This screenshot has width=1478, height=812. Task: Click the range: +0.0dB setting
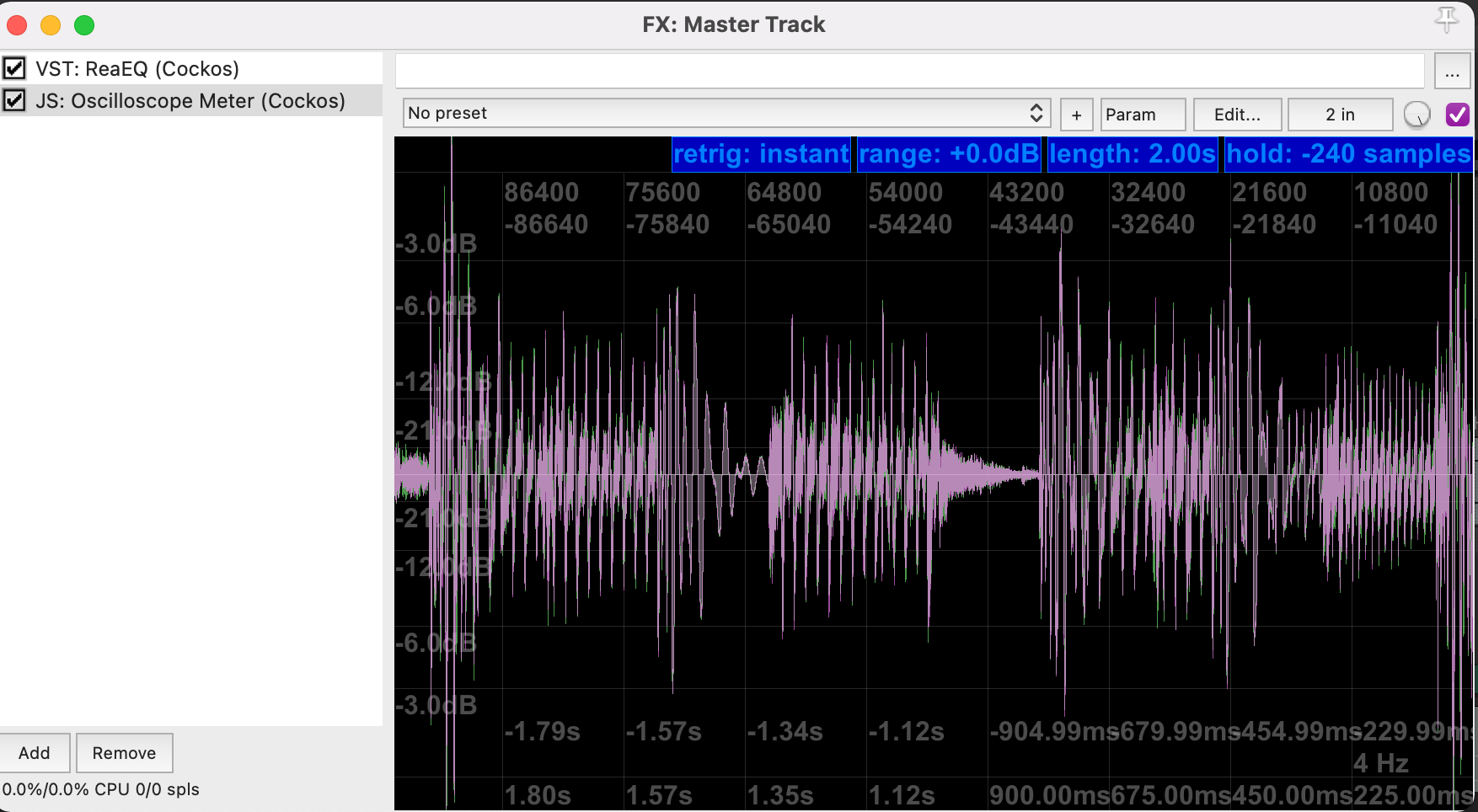tap(949, 154)
